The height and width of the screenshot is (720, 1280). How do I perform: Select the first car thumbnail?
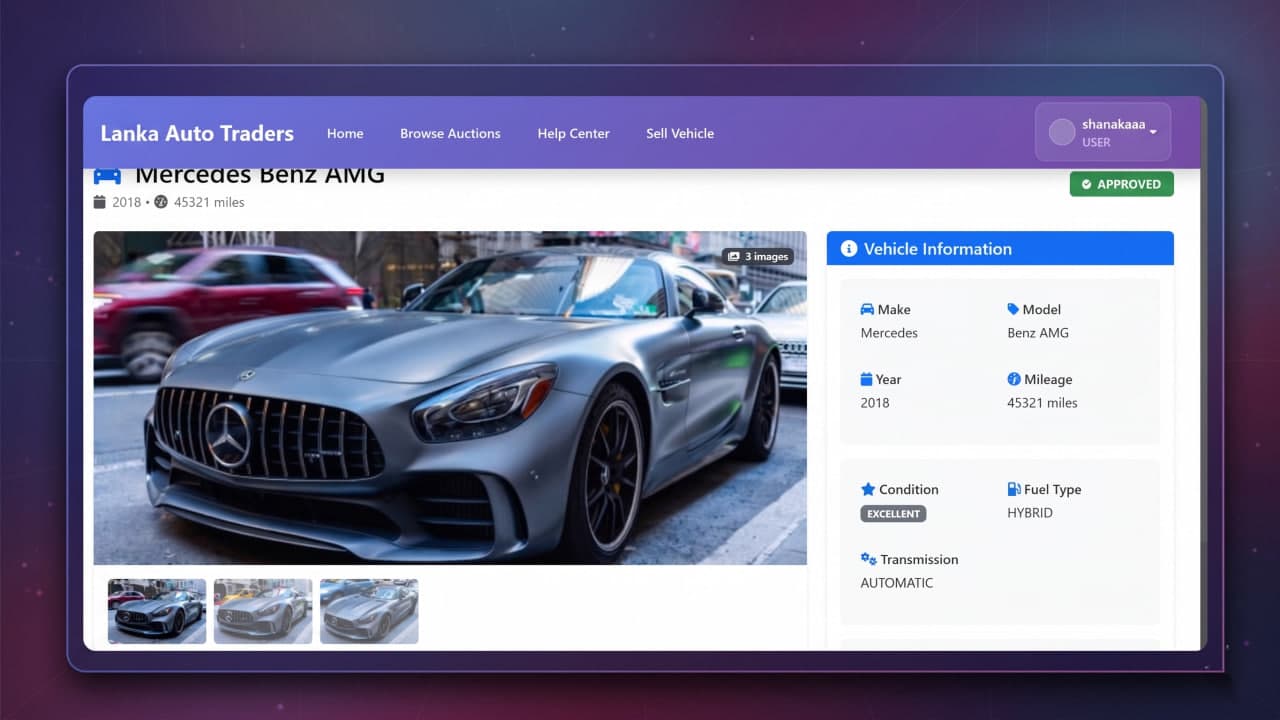point(157,611)
